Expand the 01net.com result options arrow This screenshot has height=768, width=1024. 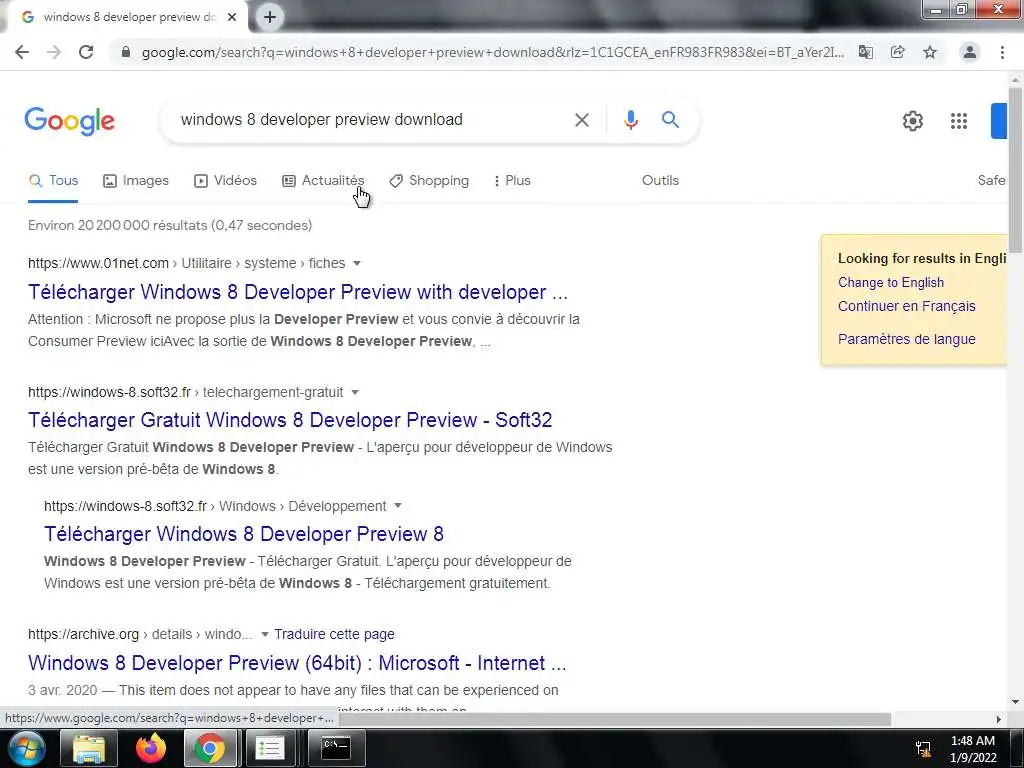tap(357, 263)
